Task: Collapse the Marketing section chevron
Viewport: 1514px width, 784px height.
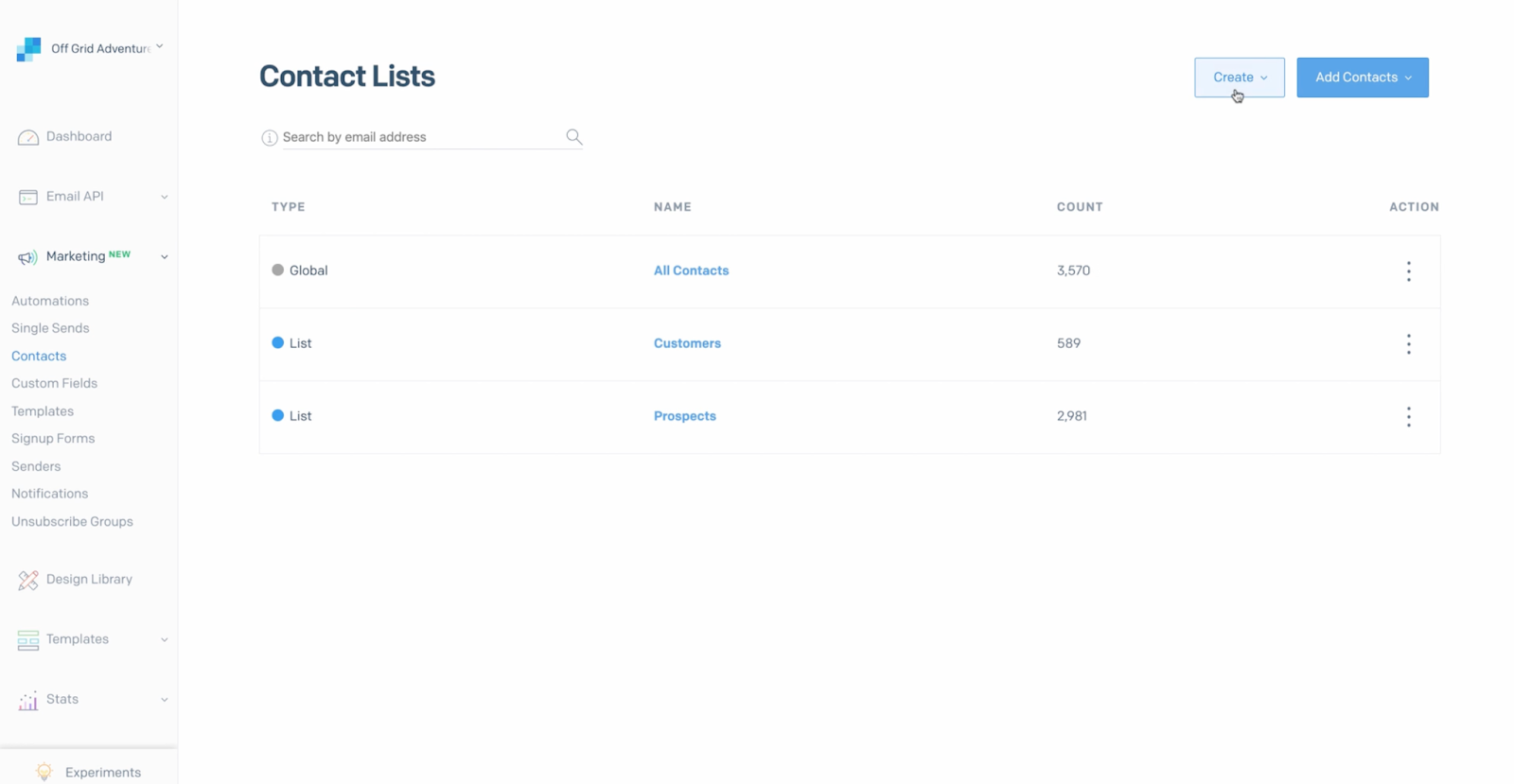Action: pyautogui.click(x=164, y=256)
